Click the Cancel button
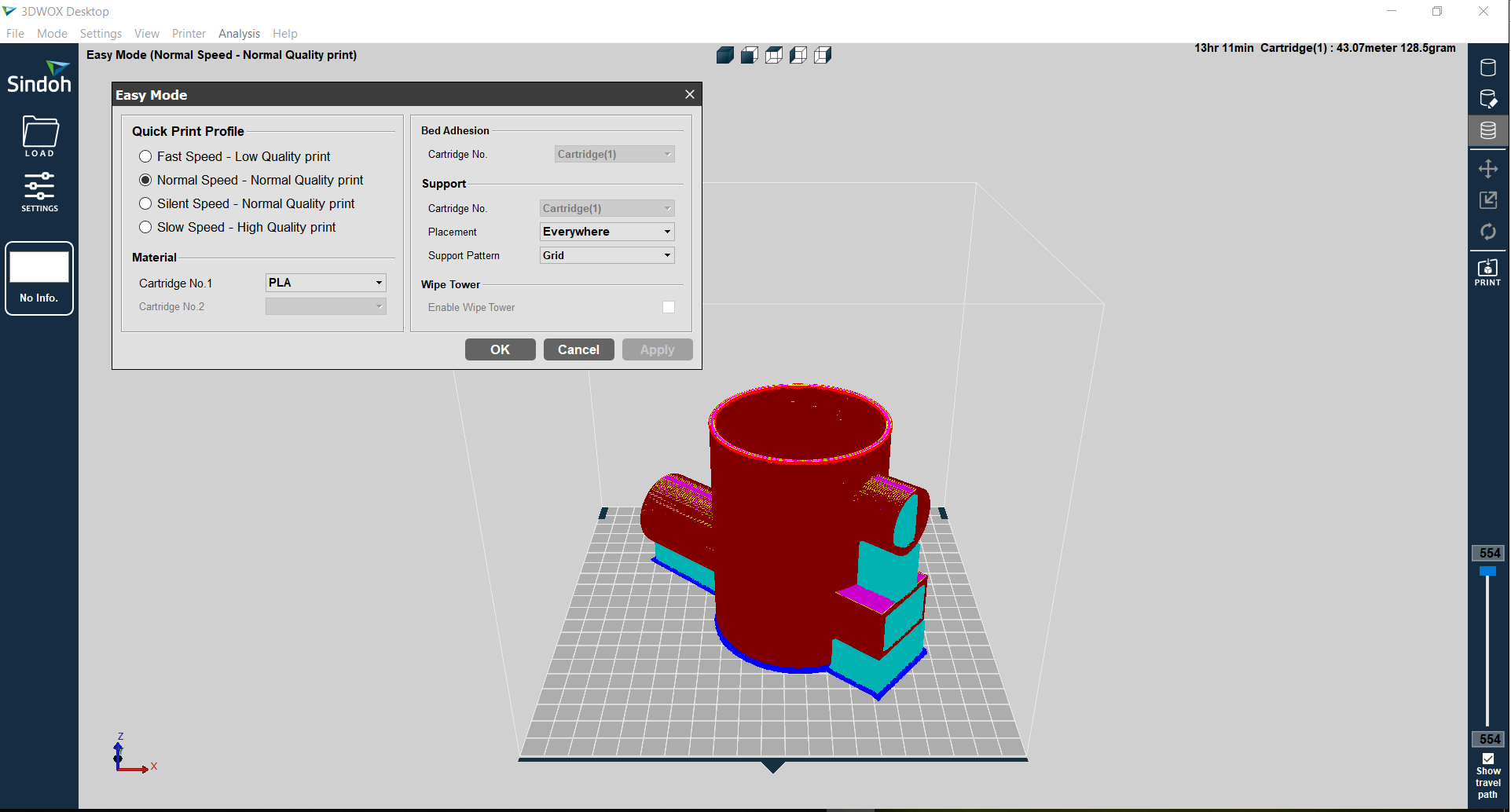The height and width of the screenshot is (812, 1511). tap(579, 349)
